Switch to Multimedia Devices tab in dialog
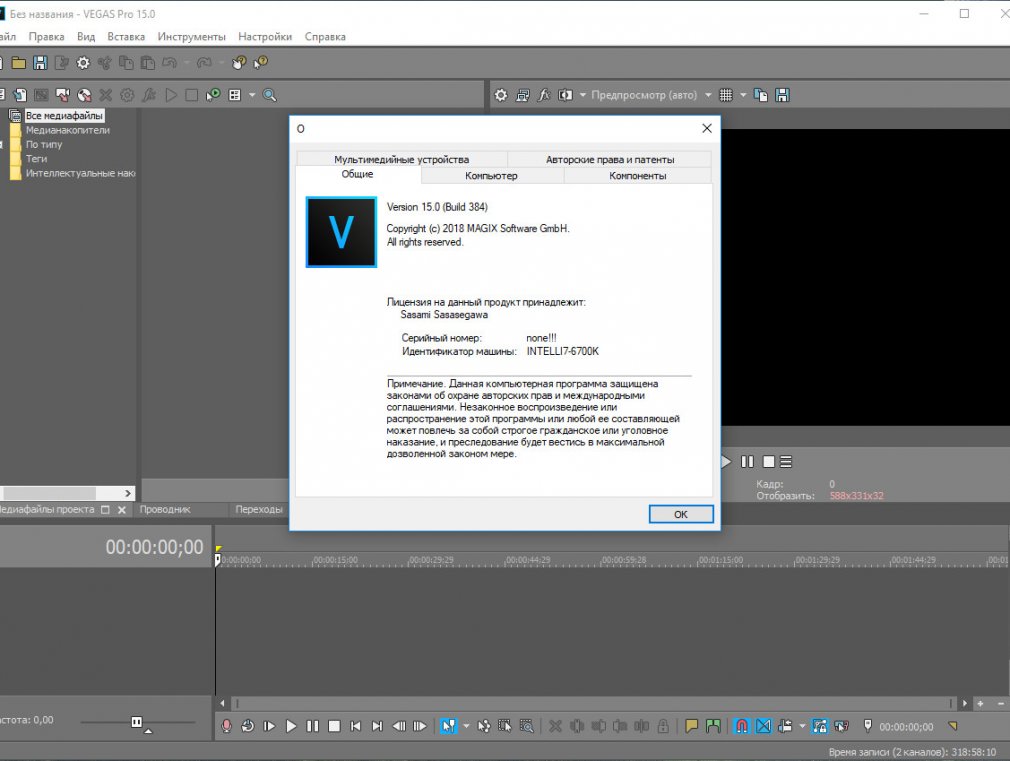This screenshot has height=761, width=1010. [401, 159]
